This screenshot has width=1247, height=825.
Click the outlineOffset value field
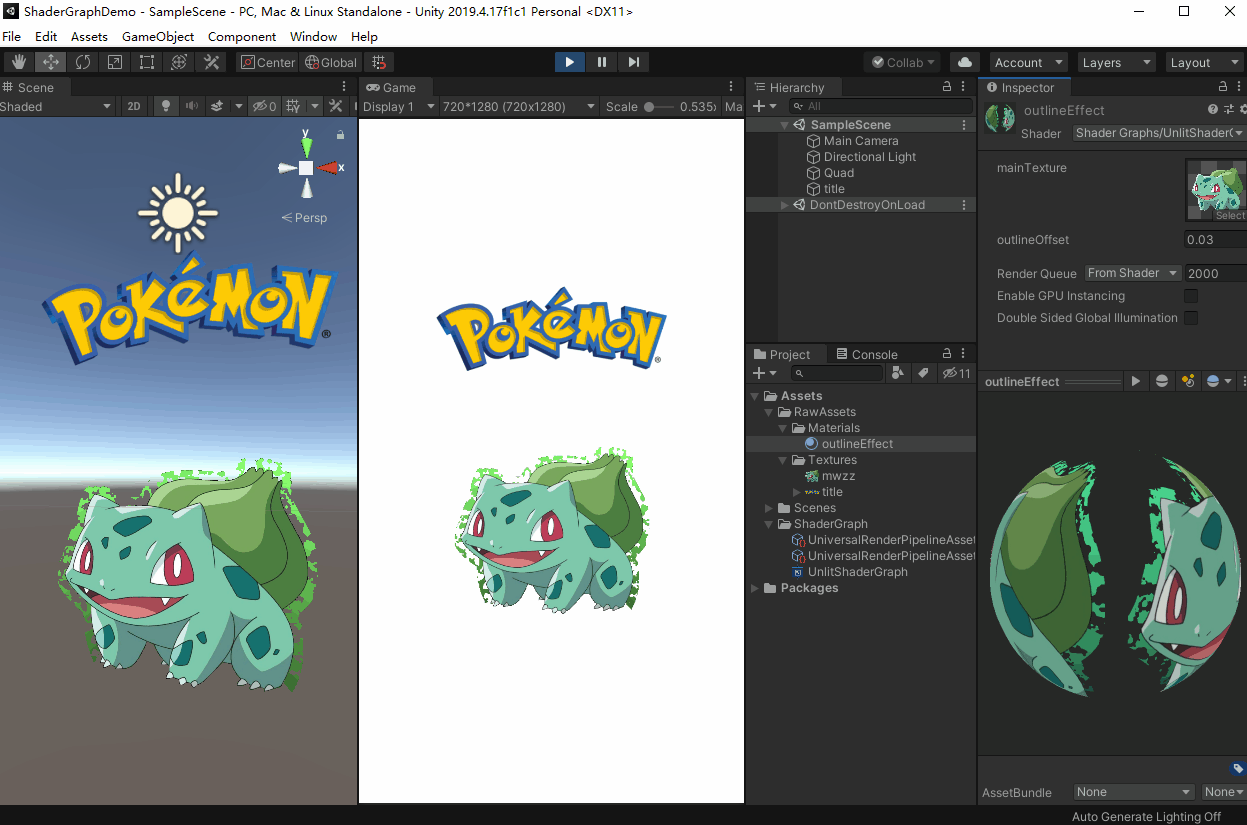(x=1215, y=240)
